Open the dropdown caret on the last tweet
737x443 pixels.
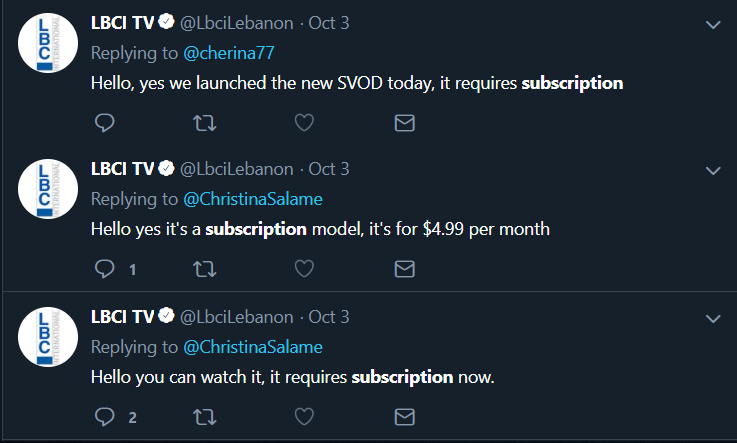click(713, 319)
